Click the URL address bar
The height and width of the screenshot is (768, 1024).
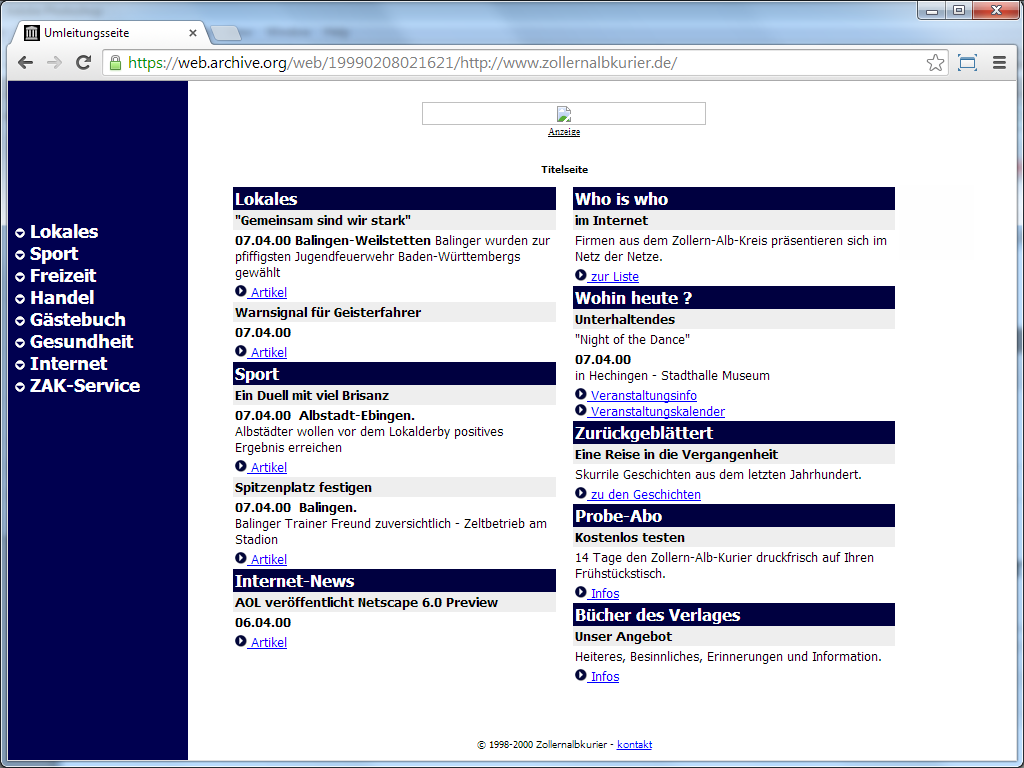point(500,63)
